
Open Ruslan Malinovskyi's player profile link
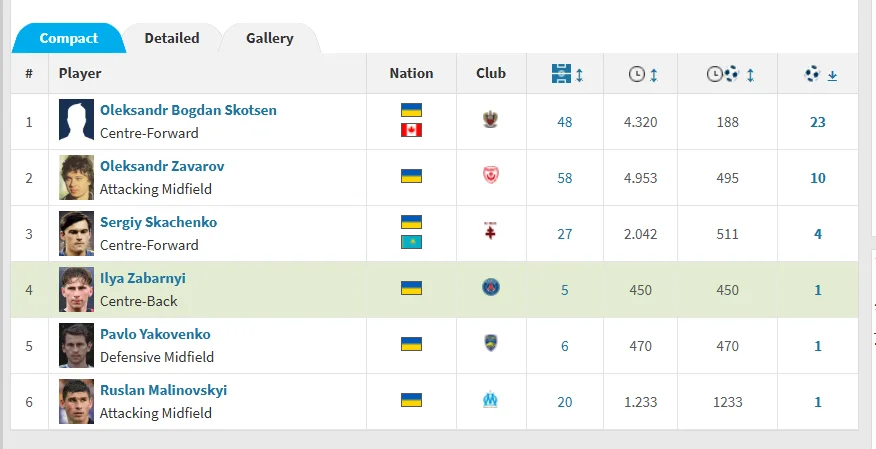pyautogui.click(x=163, y=390)
